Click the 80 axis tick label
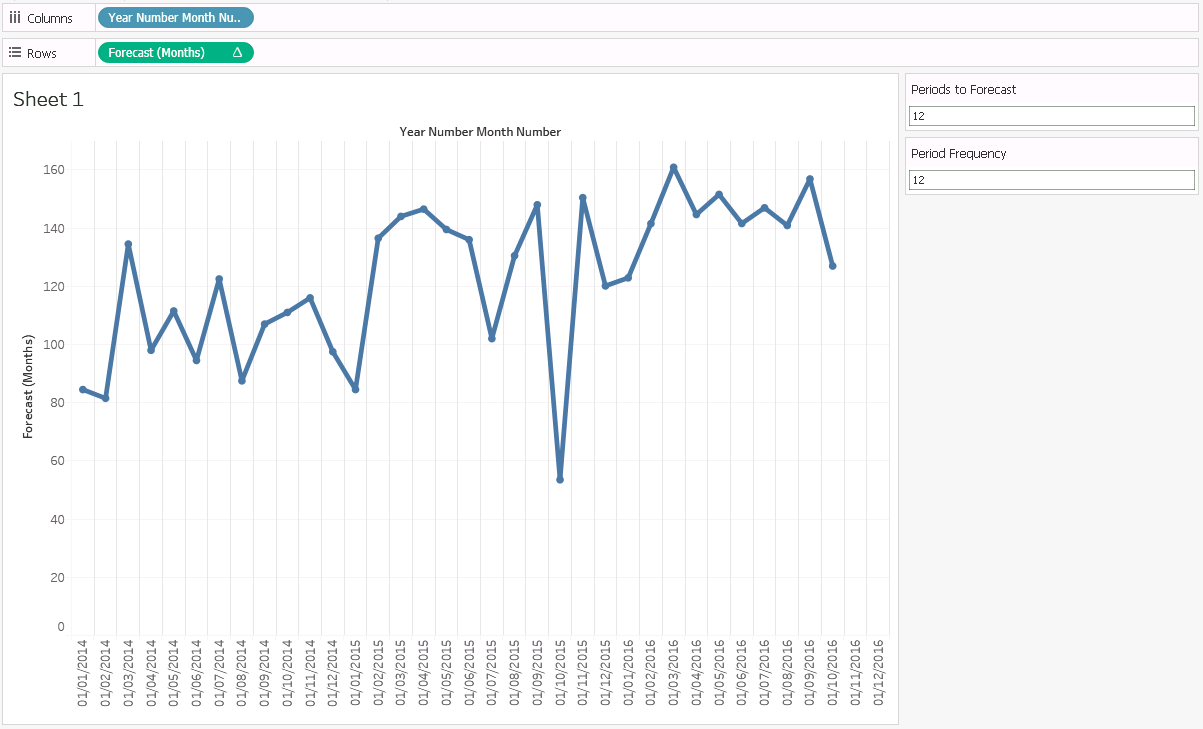 click(x=57, y=403)
